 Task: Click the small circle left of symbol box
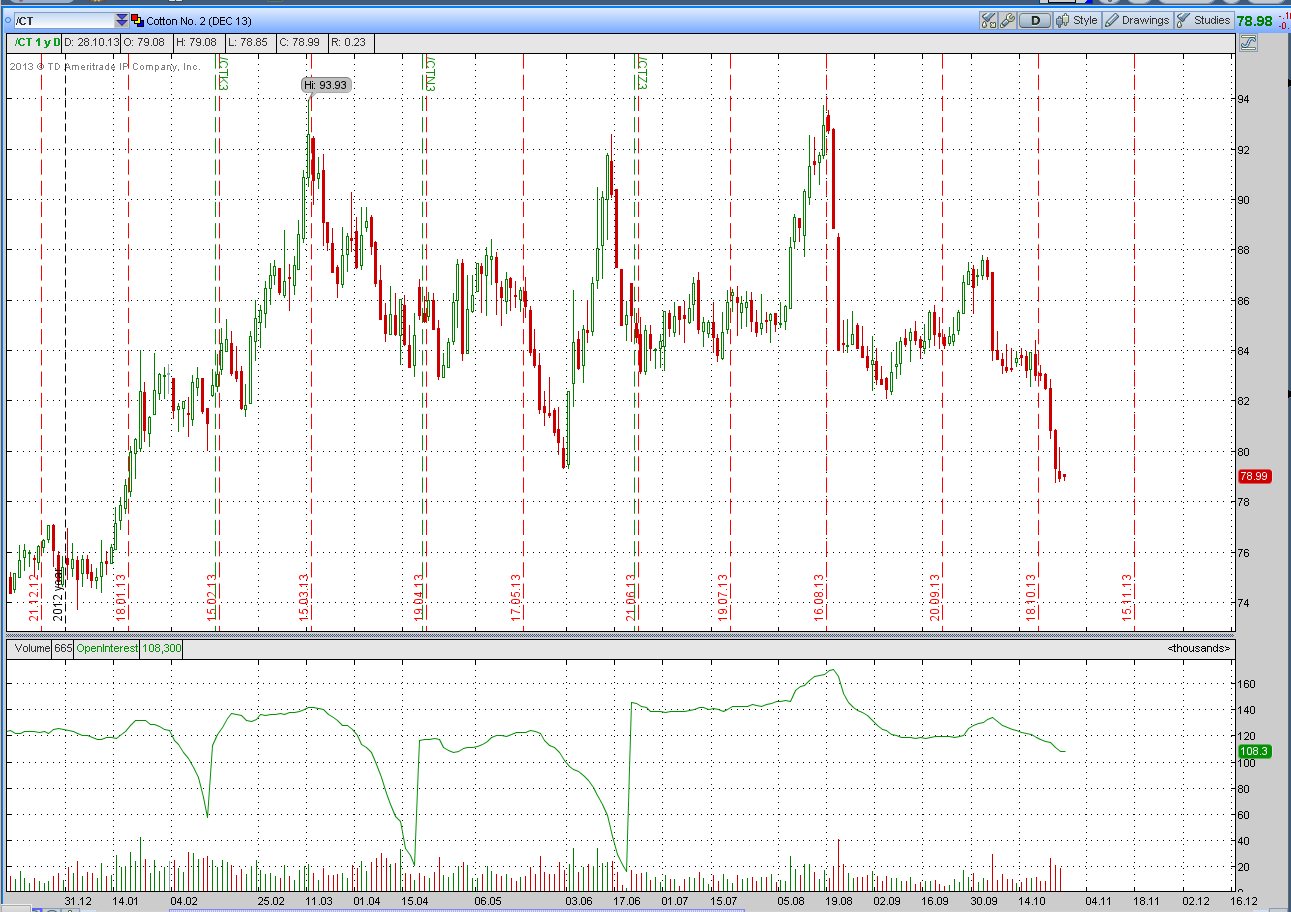[x=7, y=20]
